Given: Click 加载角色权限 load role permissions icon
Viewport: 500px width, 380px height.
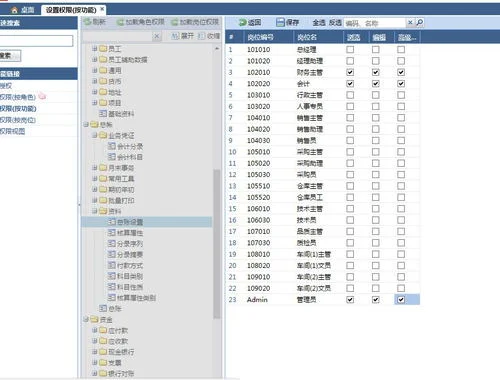Looking at the screenshot, I should [x=120, y=22].
